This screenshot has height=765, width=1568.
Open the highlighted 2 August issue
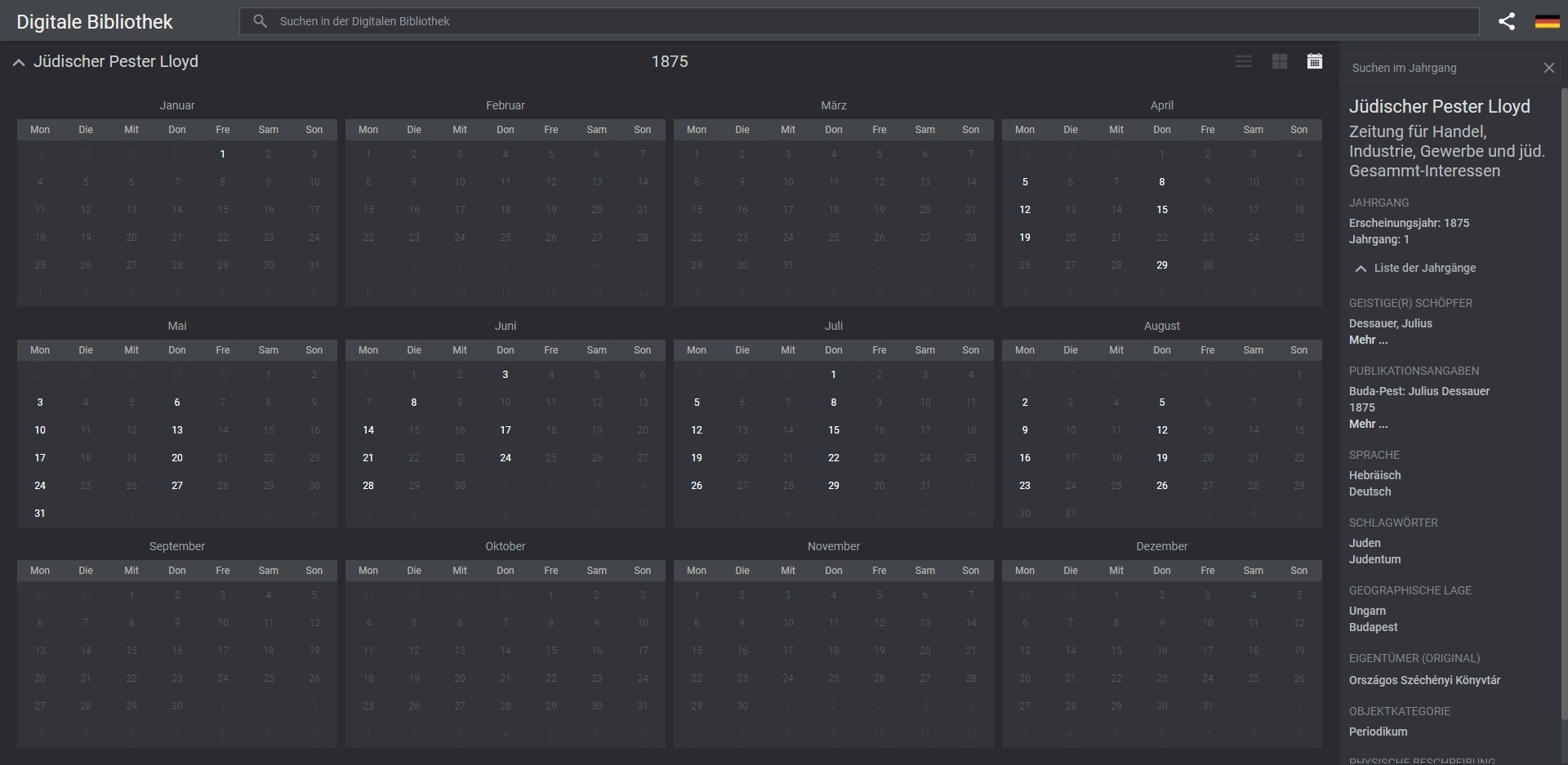pyautogui.click(x=1025, y=403)
